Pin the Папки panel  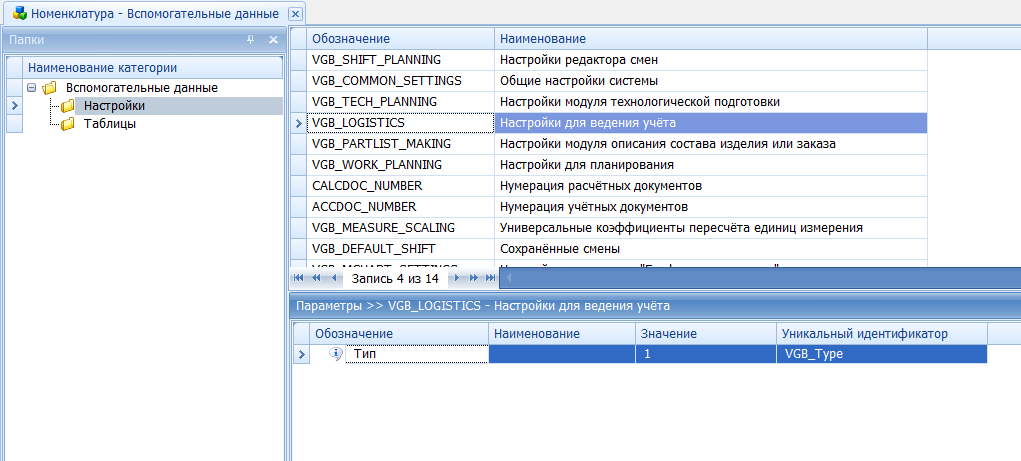pyautogui.click(x=251, y=40)
